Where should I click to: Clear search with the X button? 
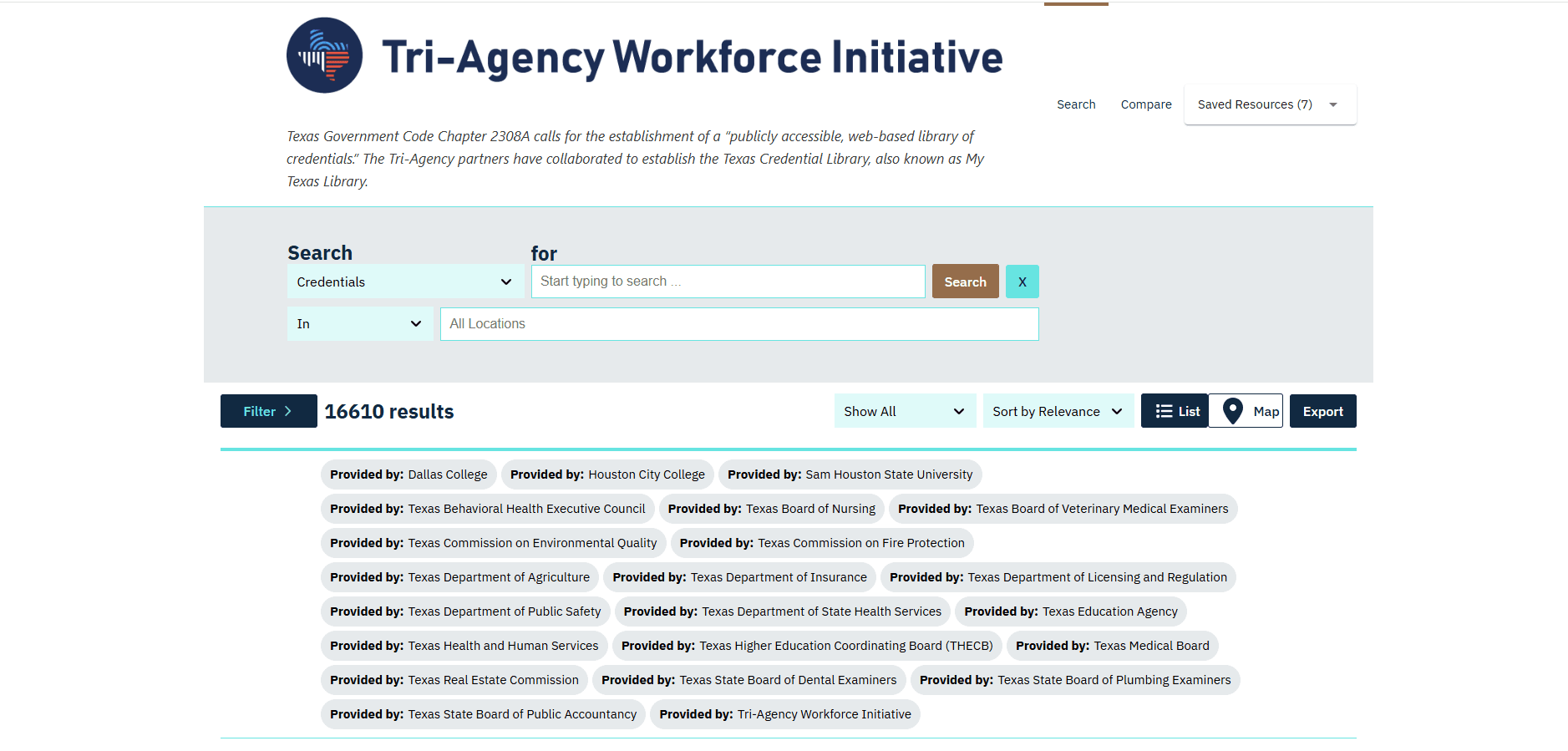click(1022, 282)
